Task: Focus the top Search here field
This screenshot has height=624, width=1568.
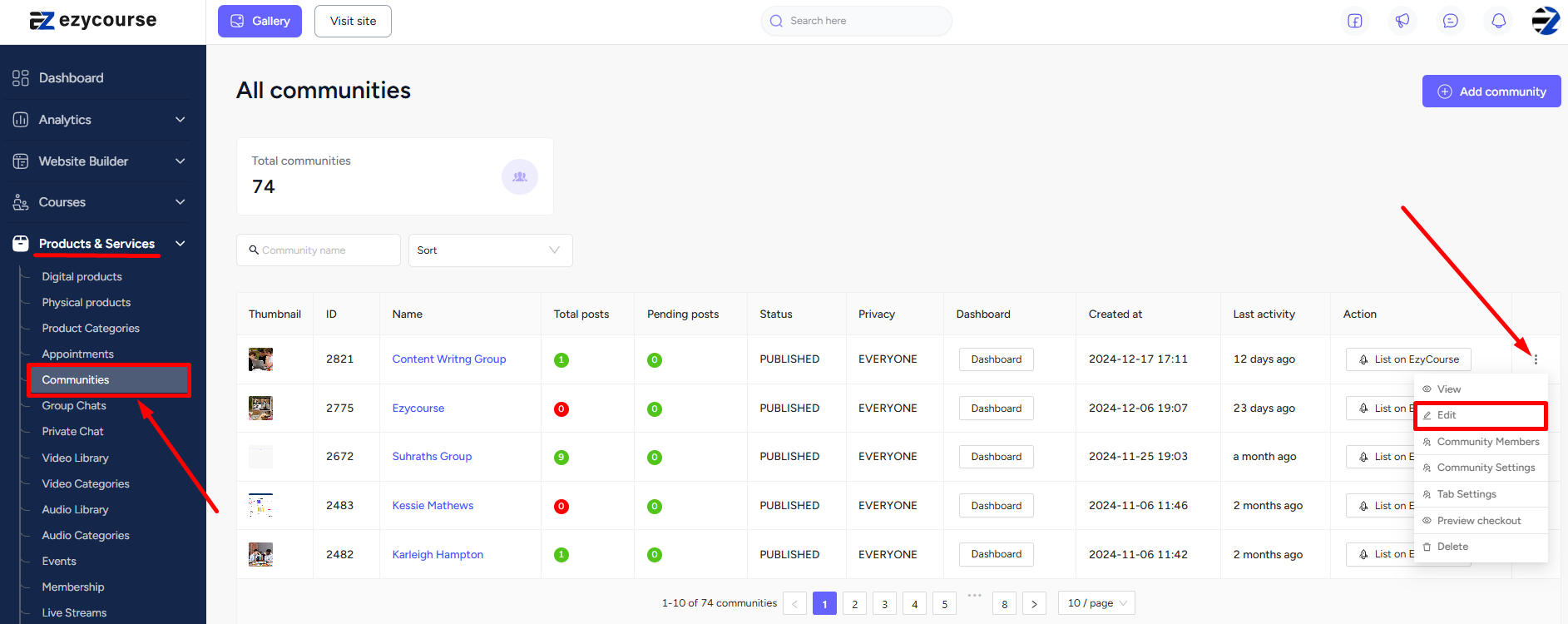Action: (857, 21)
